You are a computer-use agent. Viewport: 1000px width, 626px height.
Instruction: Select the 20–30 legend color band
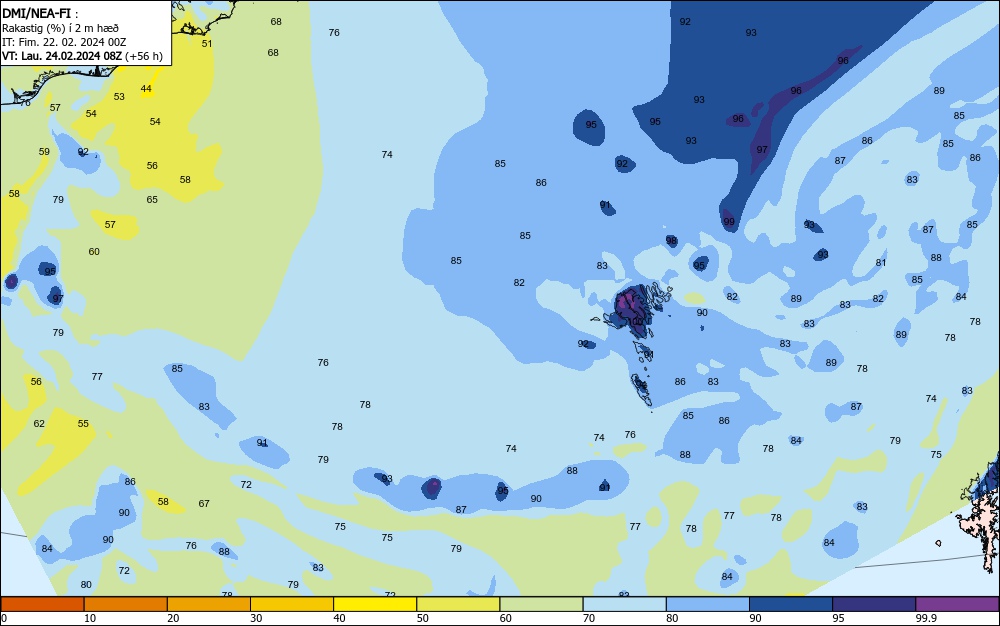pos(209,604)
